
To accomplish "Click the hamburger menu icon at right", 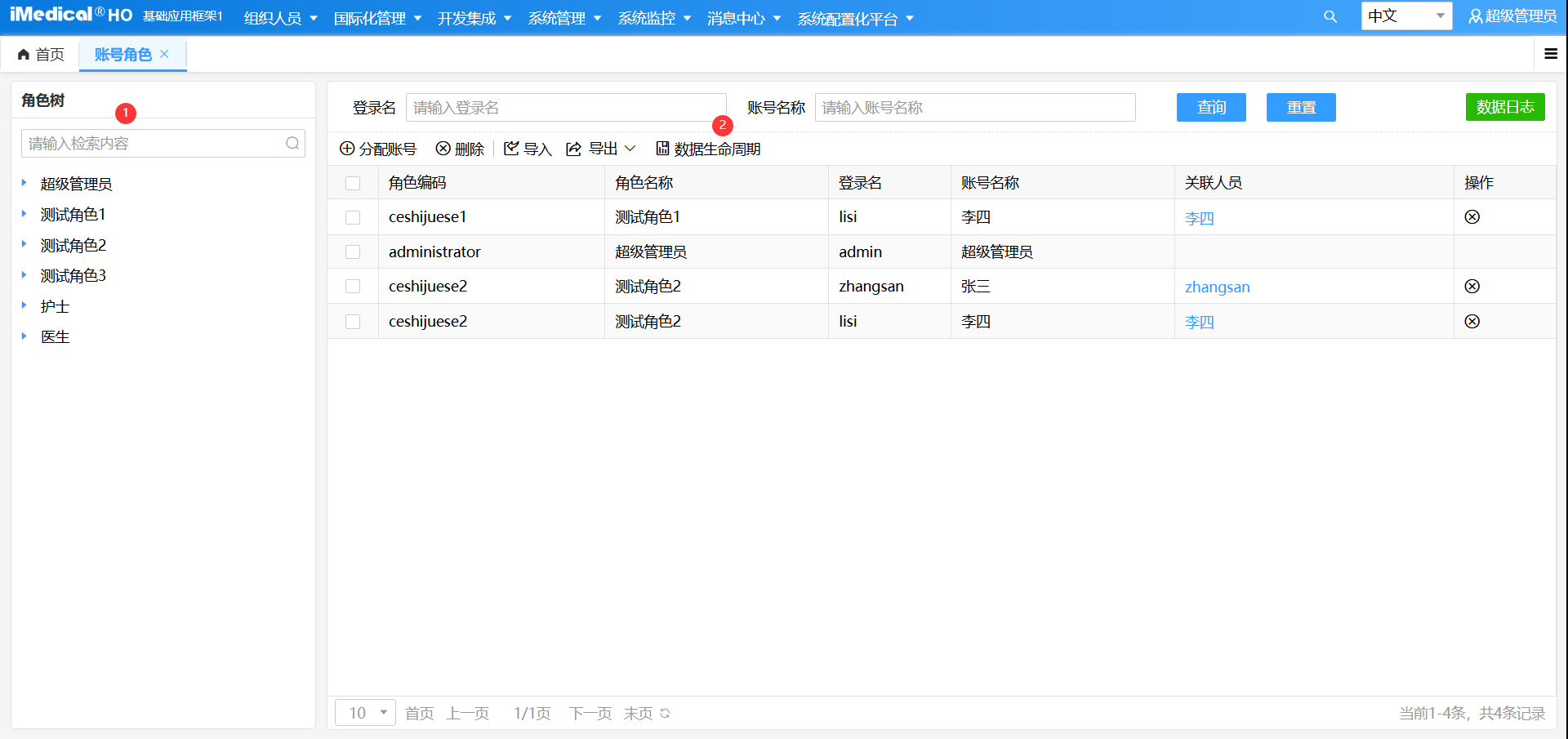I will tap(1550, 54).
